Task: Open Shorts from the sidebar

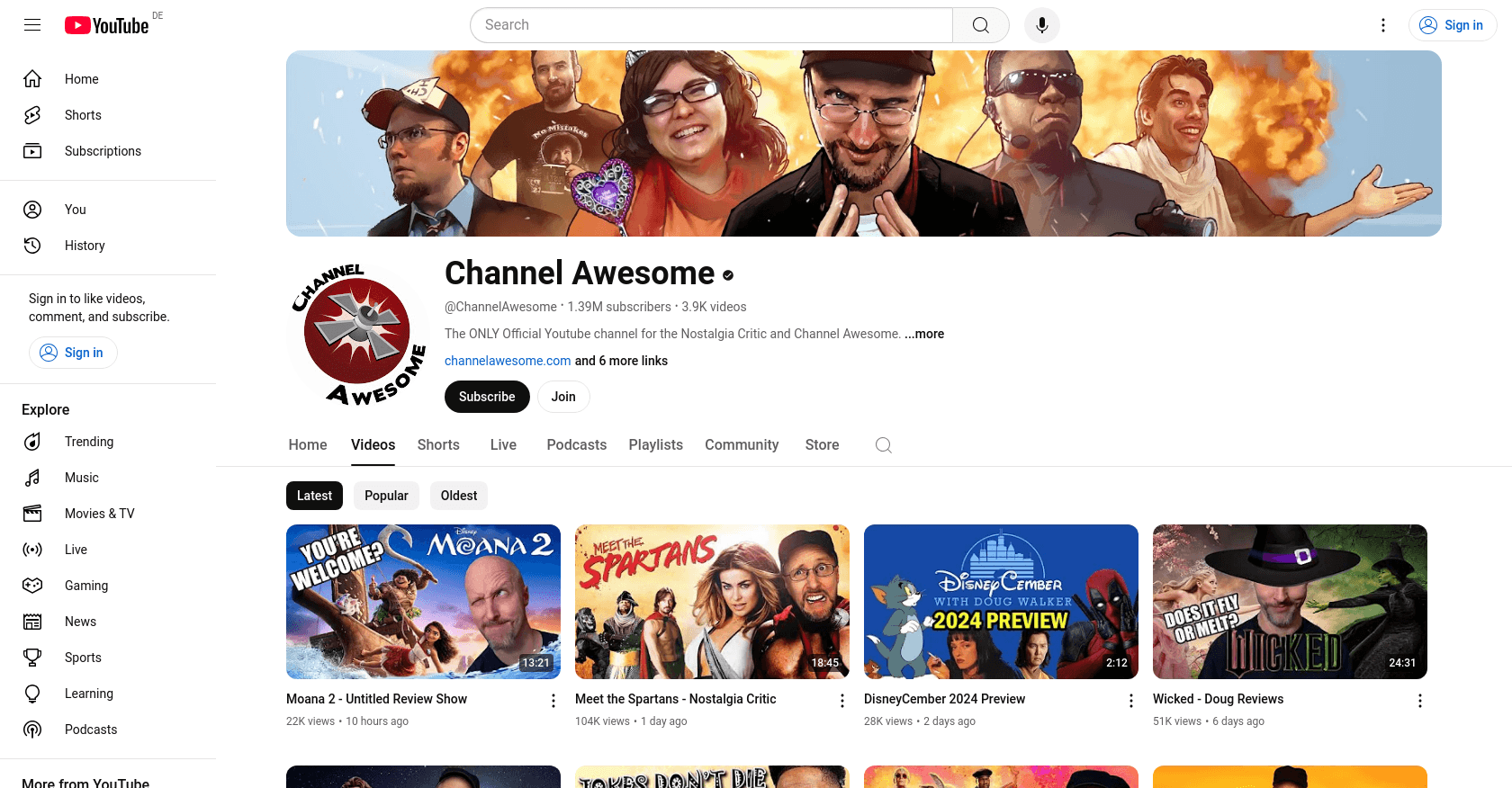Action: [83, 115]
